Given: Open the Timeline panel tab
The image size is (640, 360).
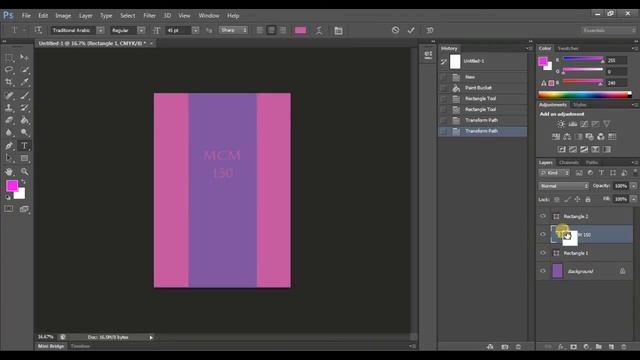Looking at the screenshot, I should (80, 346).
